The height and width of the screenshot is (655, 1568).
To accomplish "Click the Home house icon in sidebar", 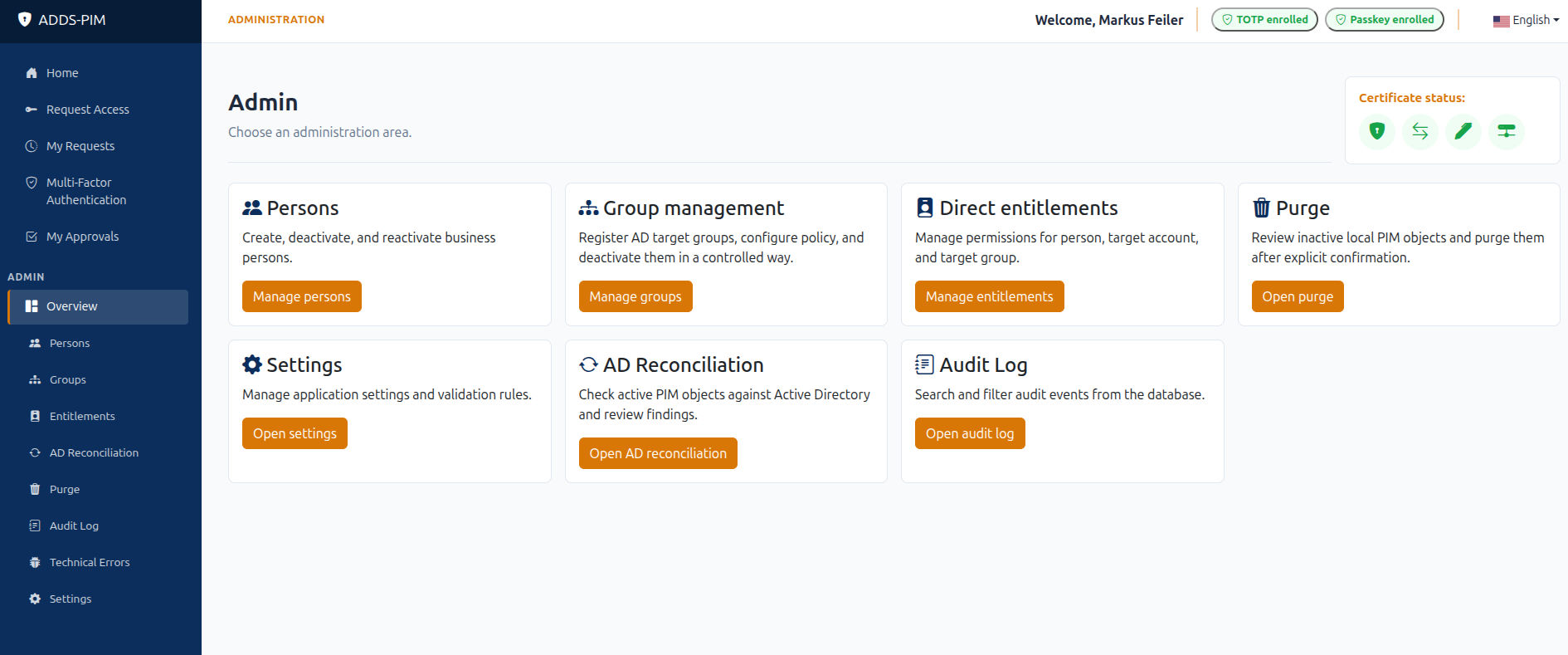I will pos(32,73).
